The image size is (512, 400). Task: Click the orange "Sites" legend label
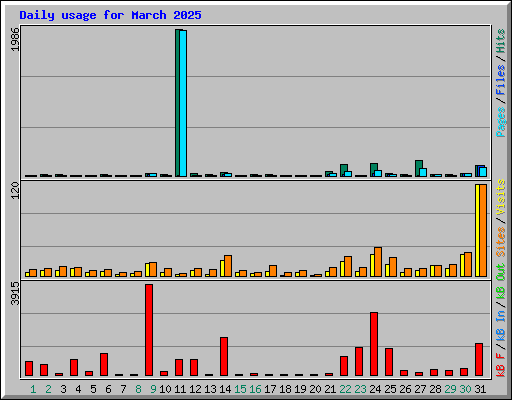point(501,242)
